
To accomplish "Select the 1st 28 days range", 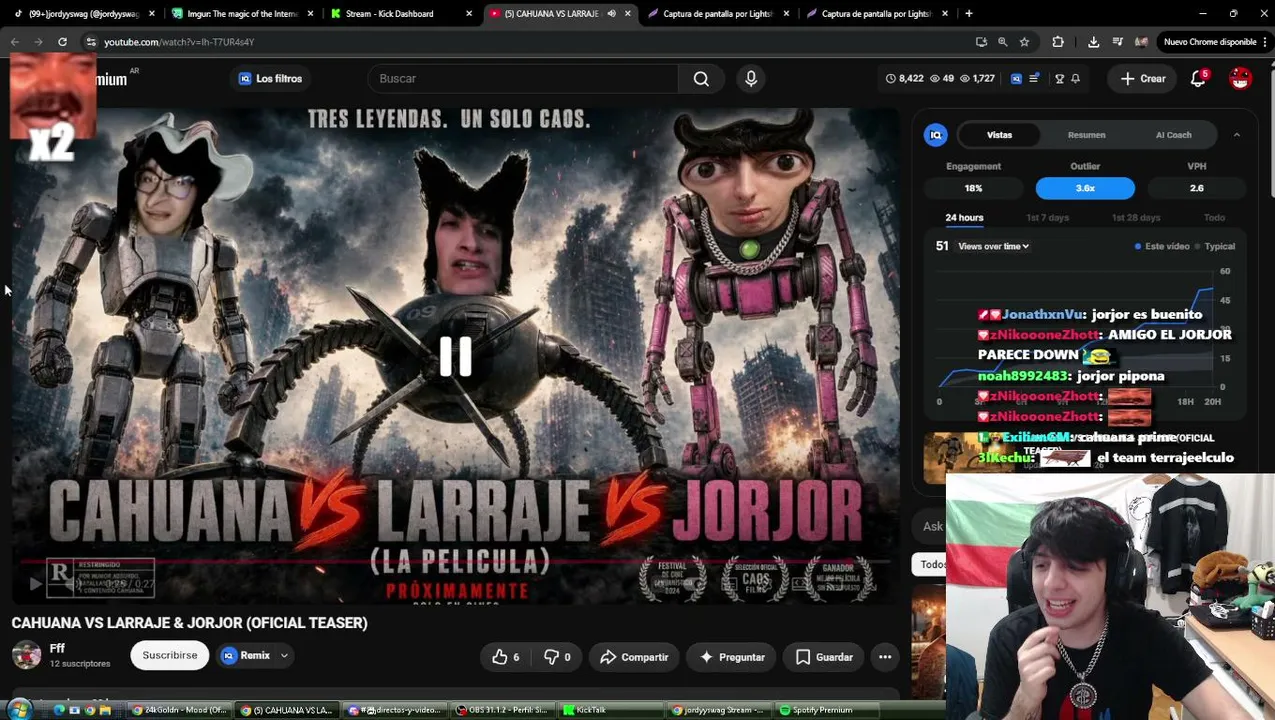I will [x=1135, y=217].
